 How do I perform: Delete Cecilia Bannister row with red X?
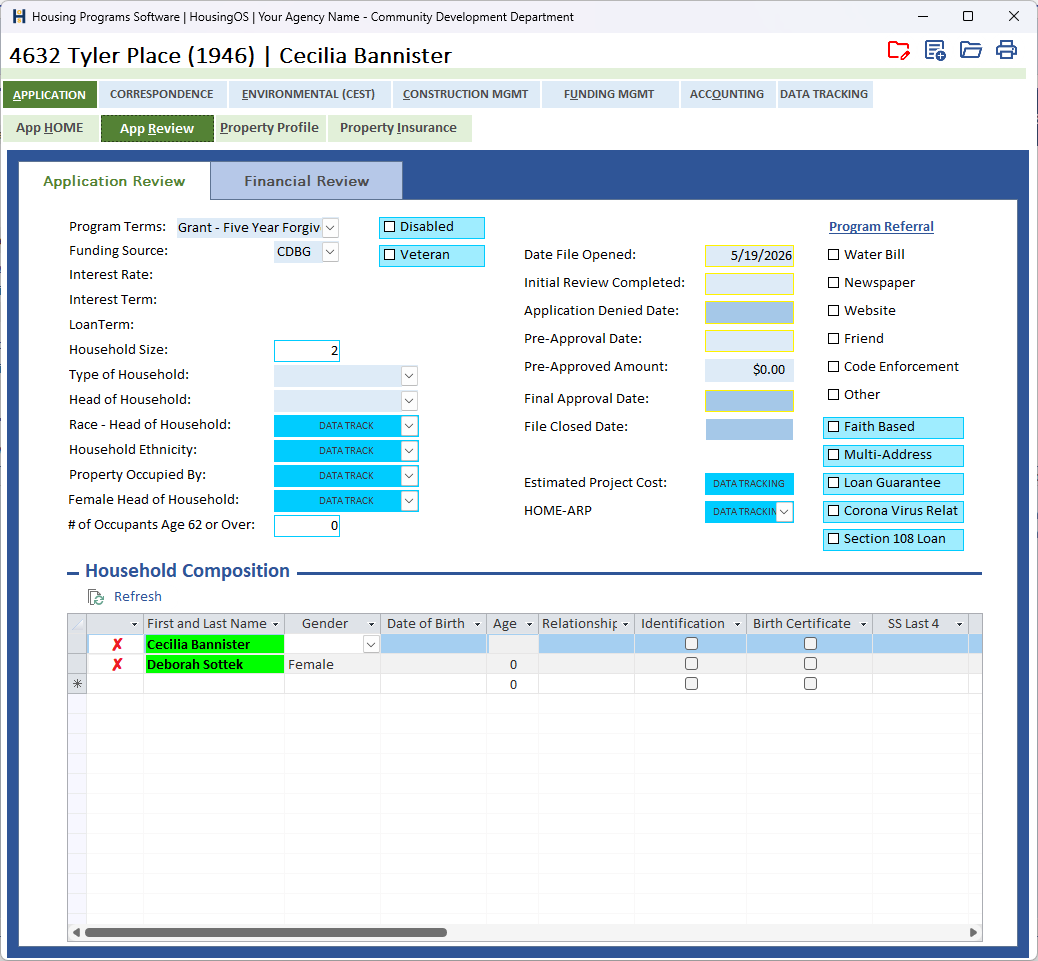point(117,644)
